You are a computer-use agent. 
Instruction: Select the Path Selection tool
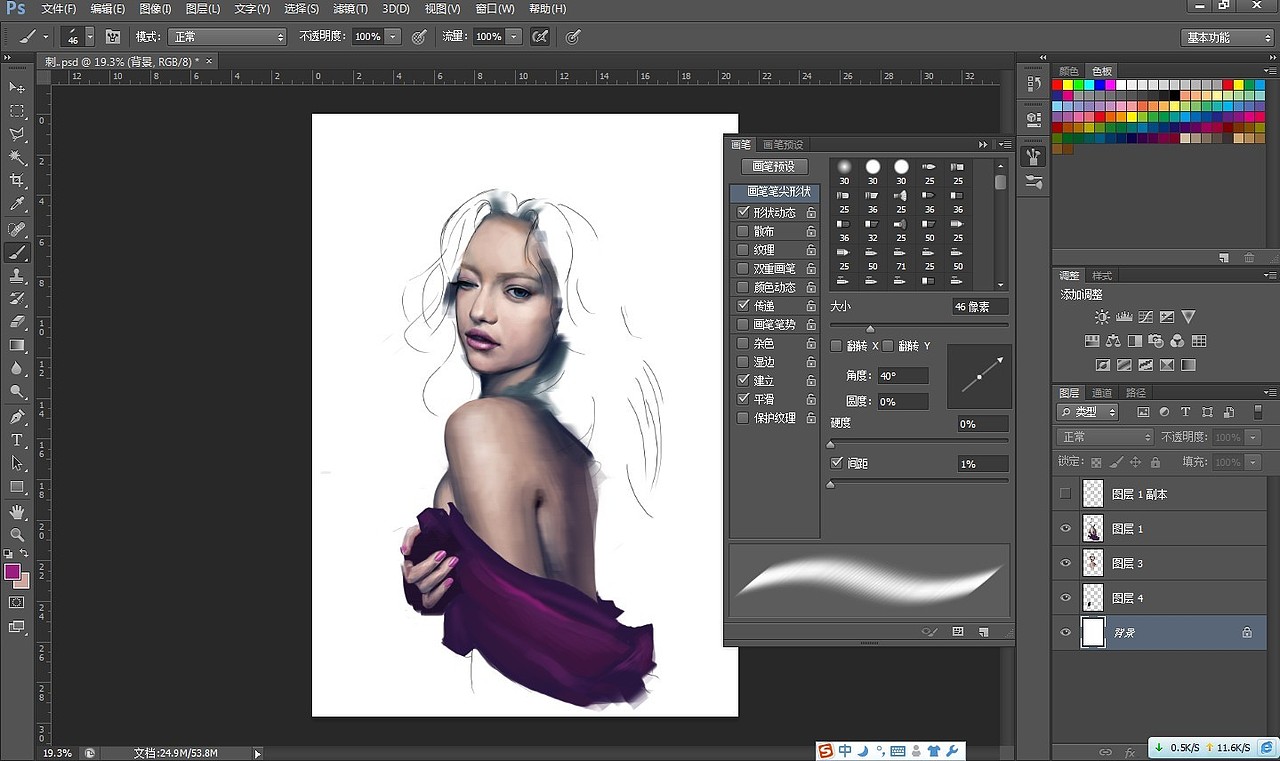click(17, 463)
